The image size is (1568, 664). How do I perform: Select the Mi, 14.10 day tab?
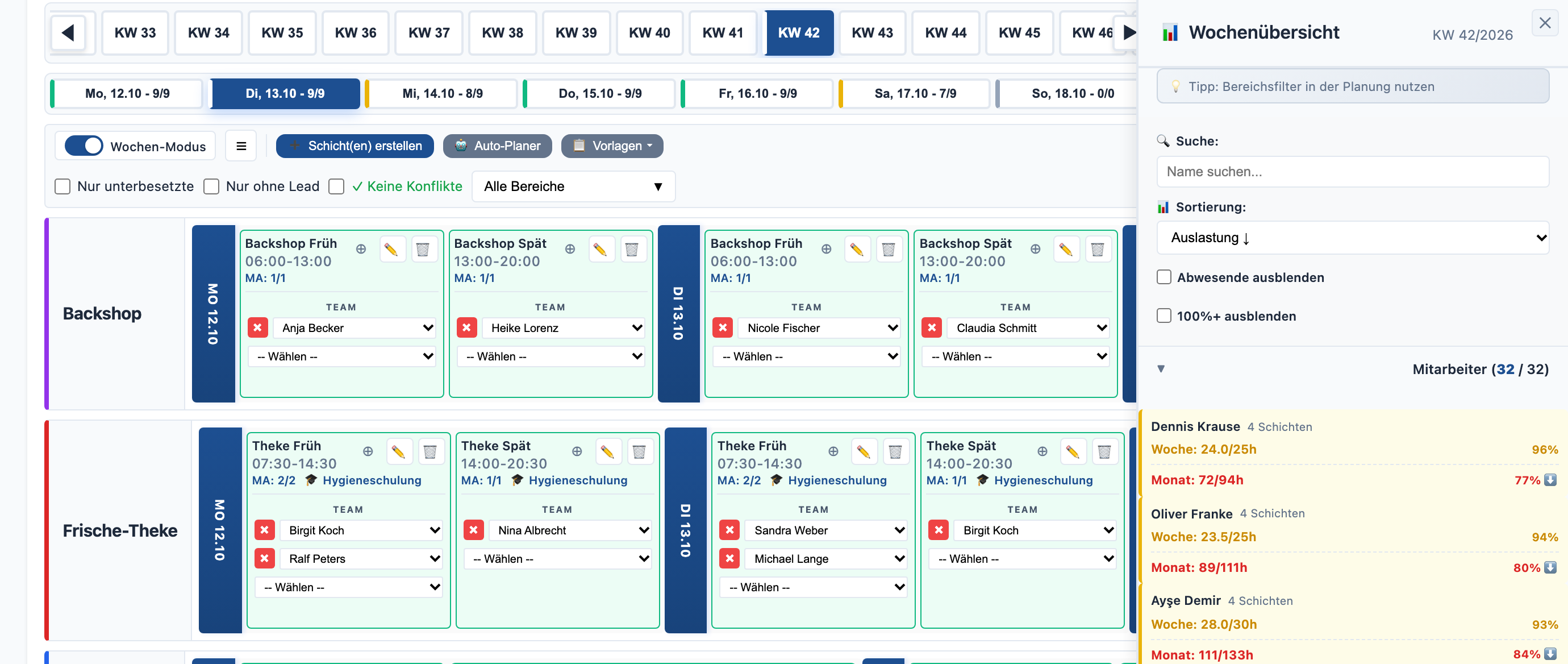[442, 94]
